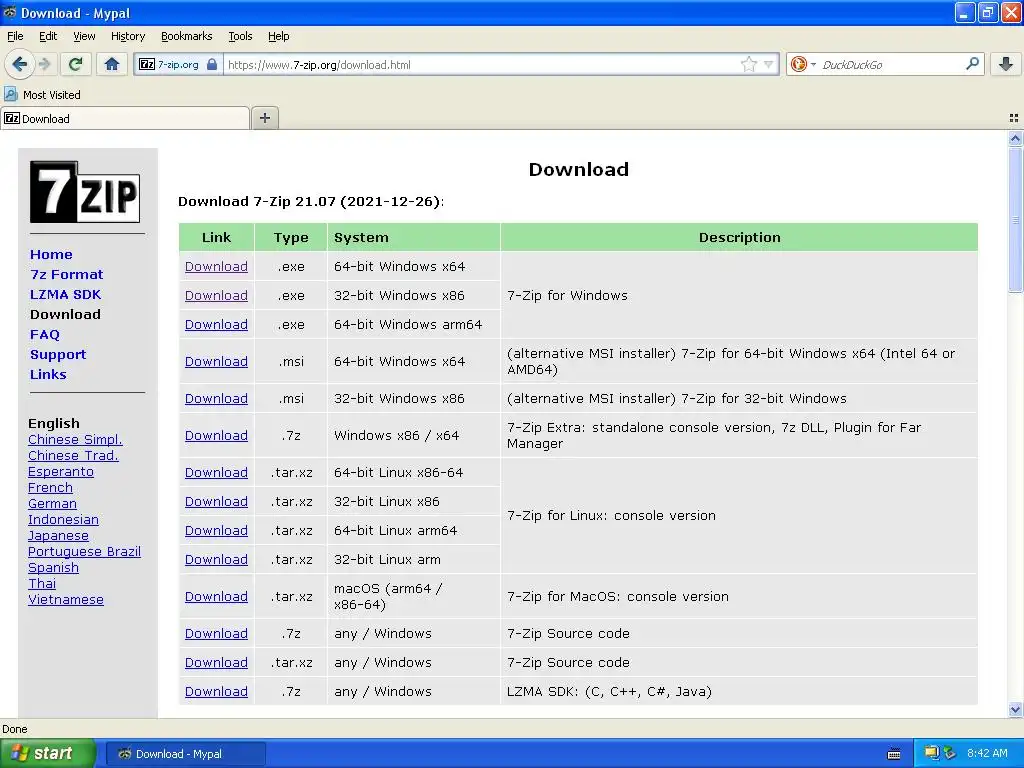Click the scrollbar down arrow
Image resolution: width=1024 pixels, height=768 pixels.
pos(1015,709)
